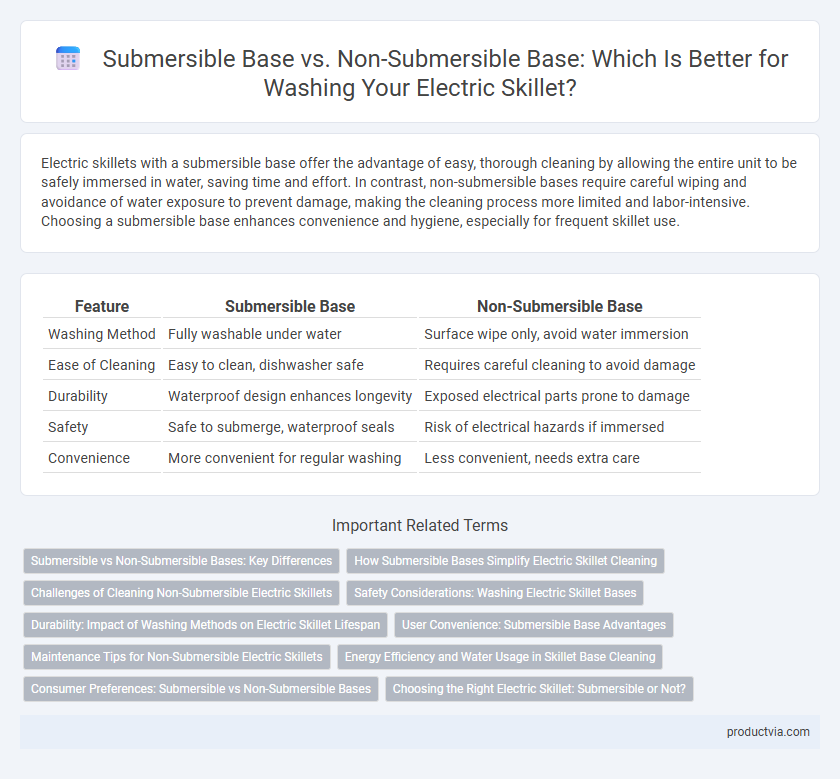Viewport: 840px width, 779px height.
Task: Open 'Submersible vs Non-Submersible Bases: Key Differences' tag
Action: point(182,561)
